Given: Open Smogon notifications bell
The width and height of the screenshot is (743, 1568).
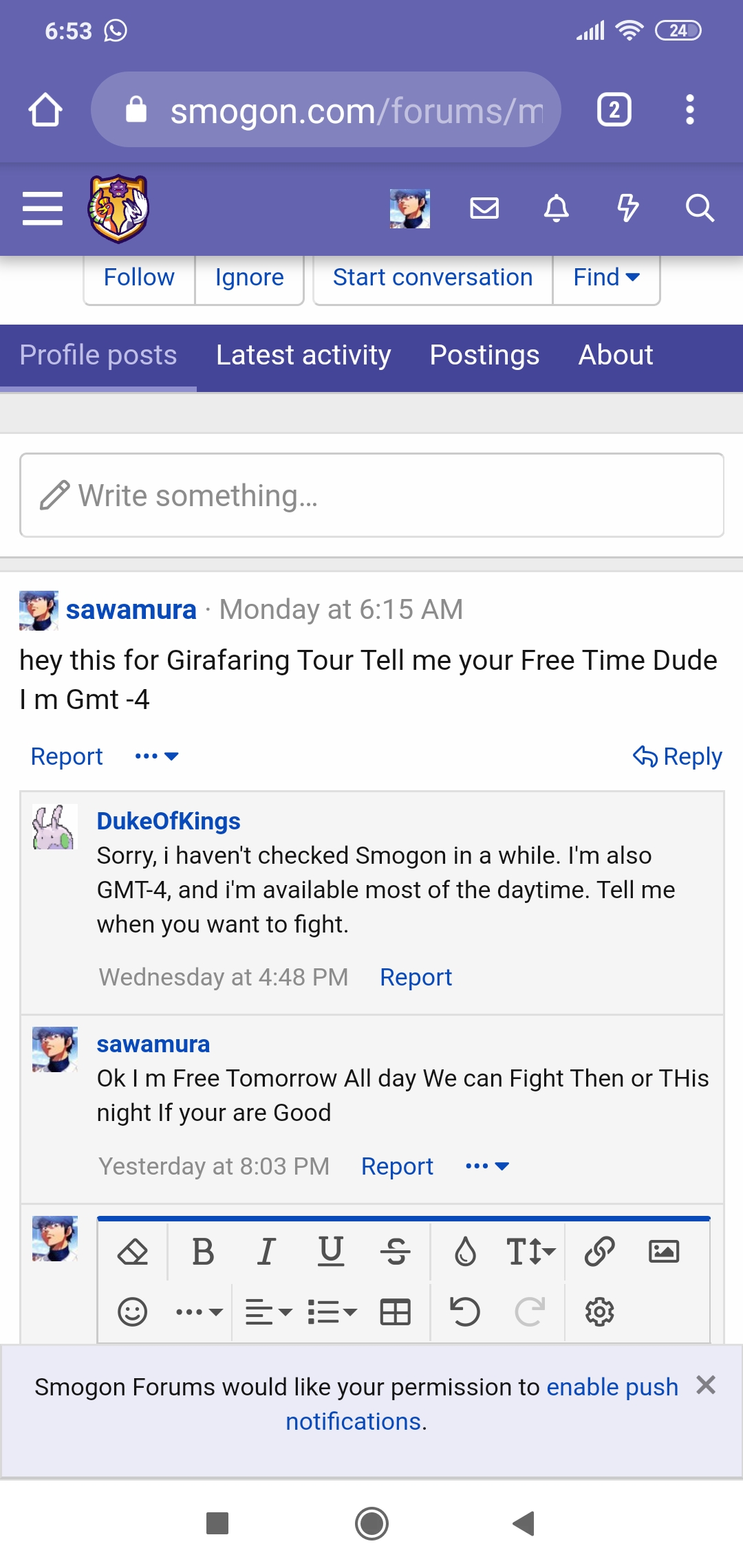Looking at the screenshot, I should (x=557, y=208).
